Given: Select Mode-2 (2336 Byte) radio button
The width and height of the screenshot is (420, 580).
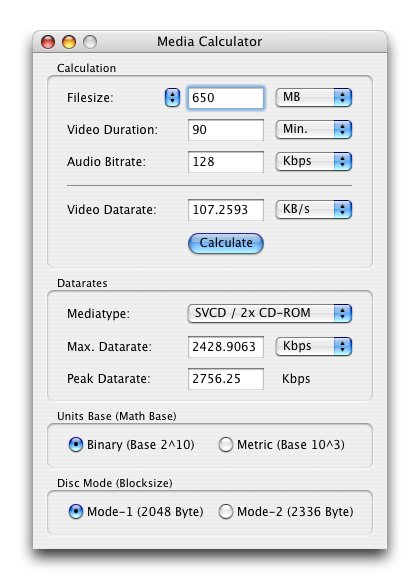Looking at the screenshot, I should pyautogui.click(x=225, y=512).
